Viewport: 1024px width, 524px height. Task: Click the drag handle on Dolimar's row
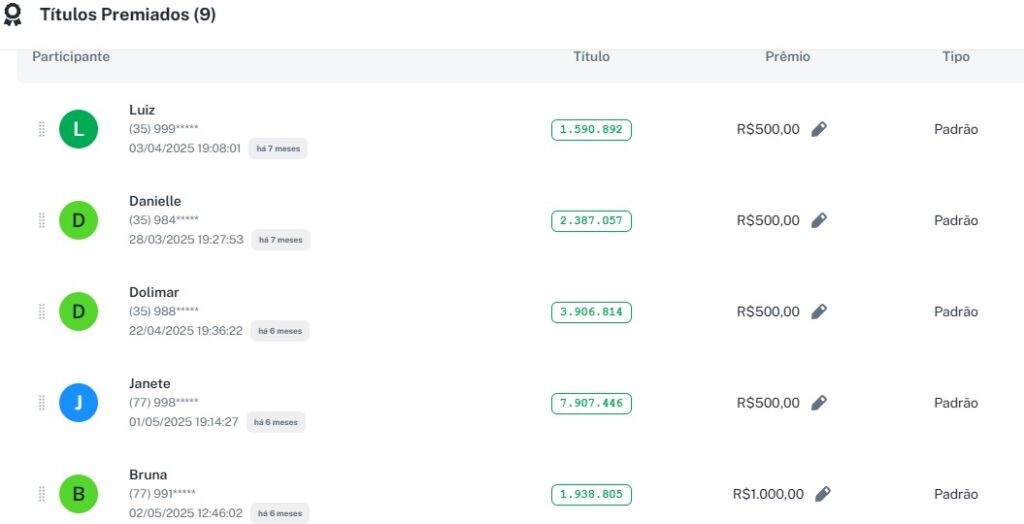coord(41,312)
